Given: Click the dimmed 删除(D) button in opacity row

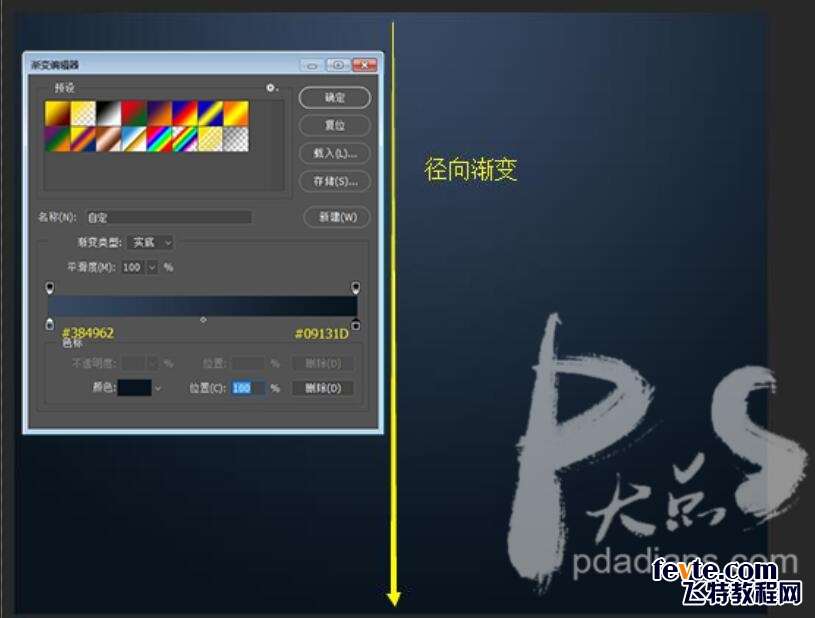Looking at the screenshot, I should click(x=322, y=363).
